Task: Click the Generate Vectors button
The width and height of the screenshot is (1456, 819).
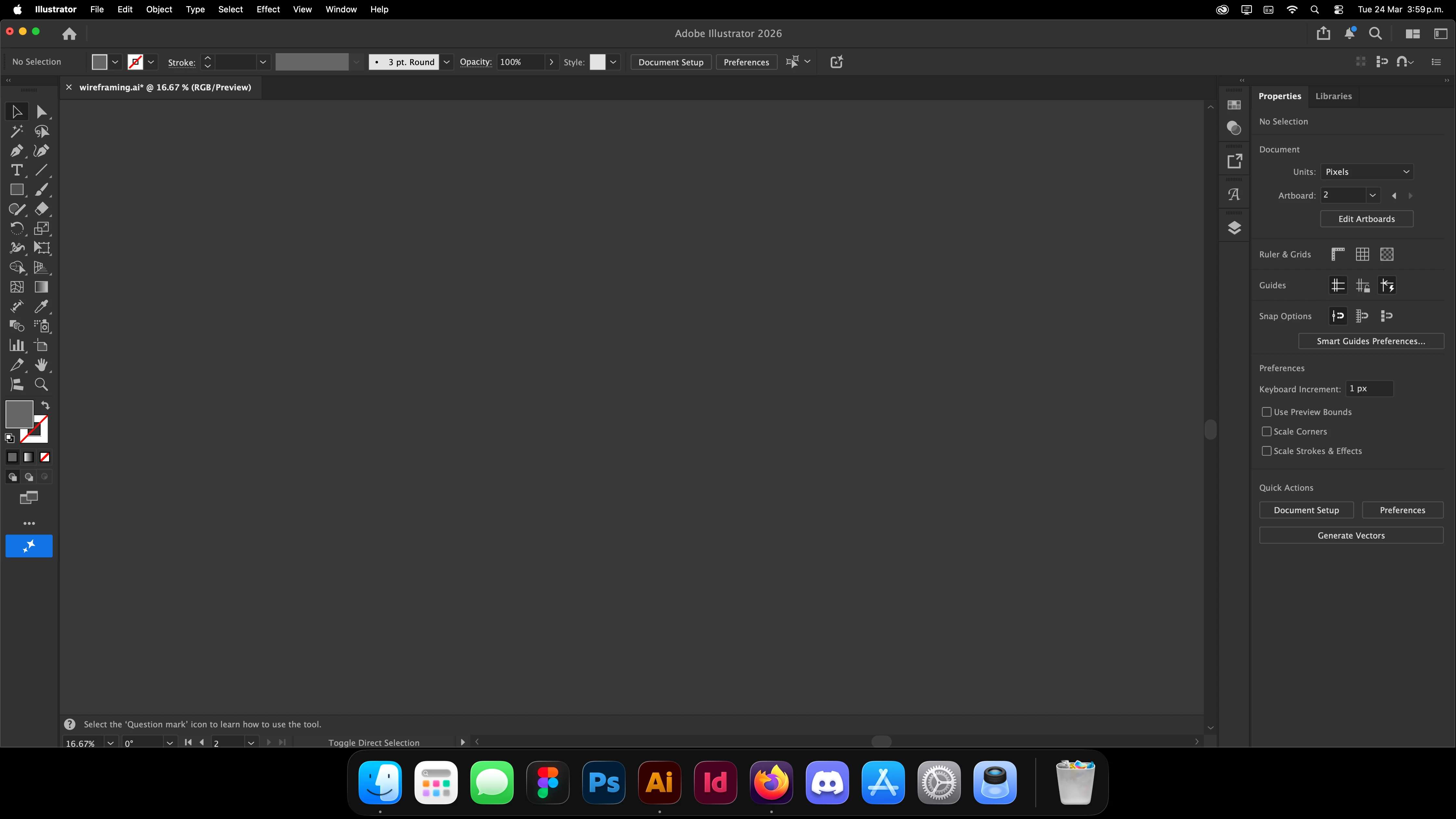Action: (x=1351, y=535)
